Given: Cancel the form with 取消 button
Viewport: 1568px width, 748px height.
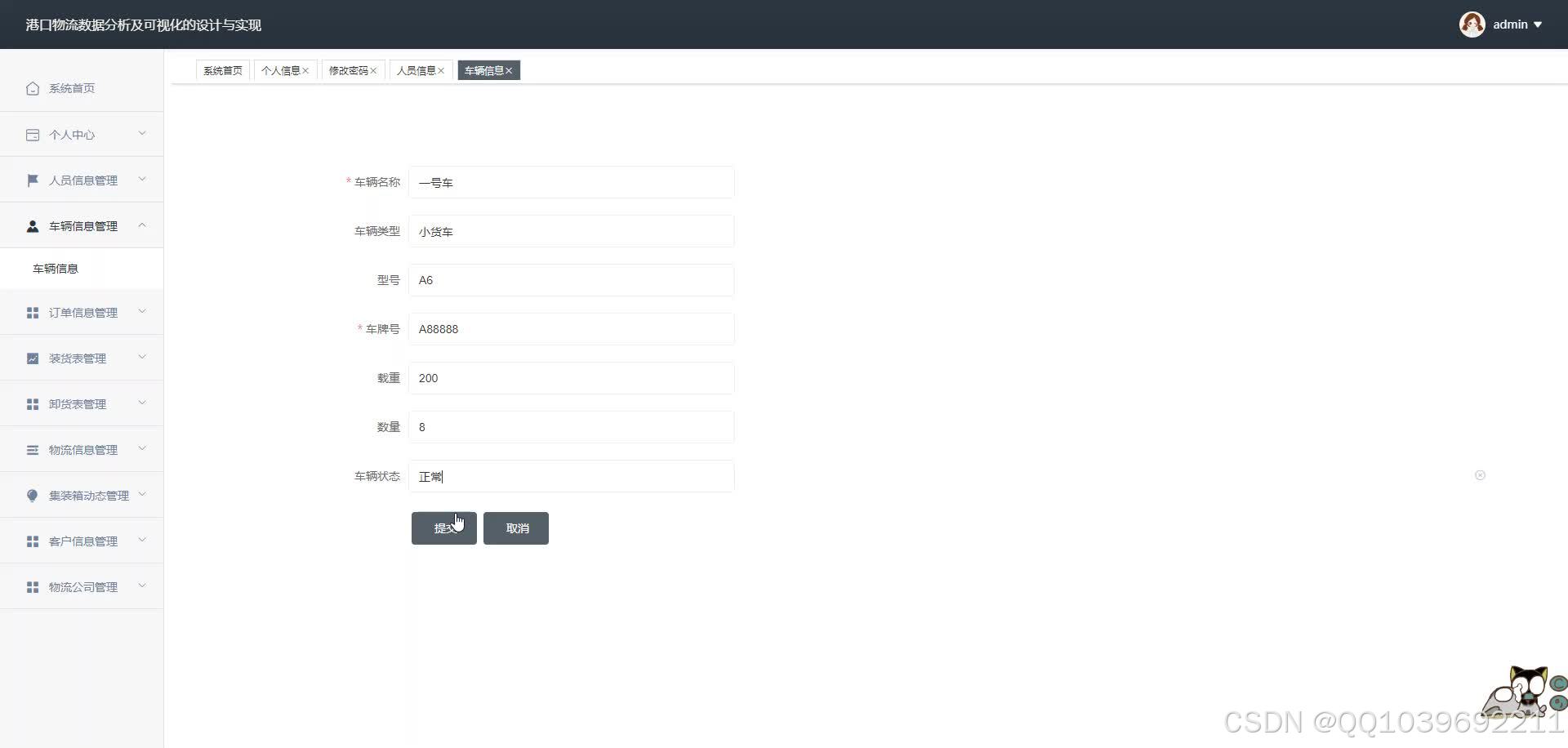Looking at the screenshot, I should tap(516, 528).
